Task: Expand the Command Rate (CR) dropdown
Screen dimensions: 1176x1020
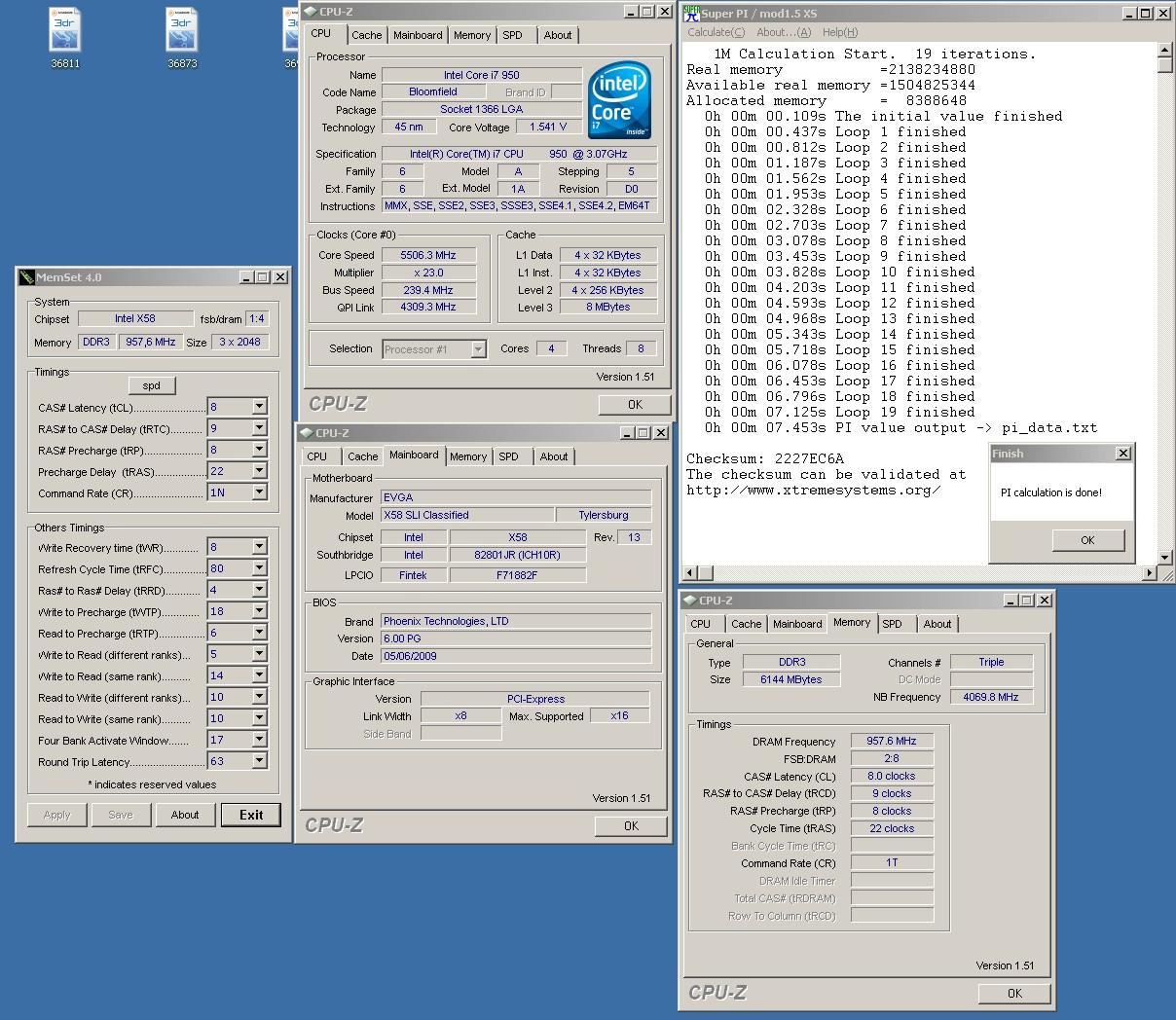Action: (260, 492)
